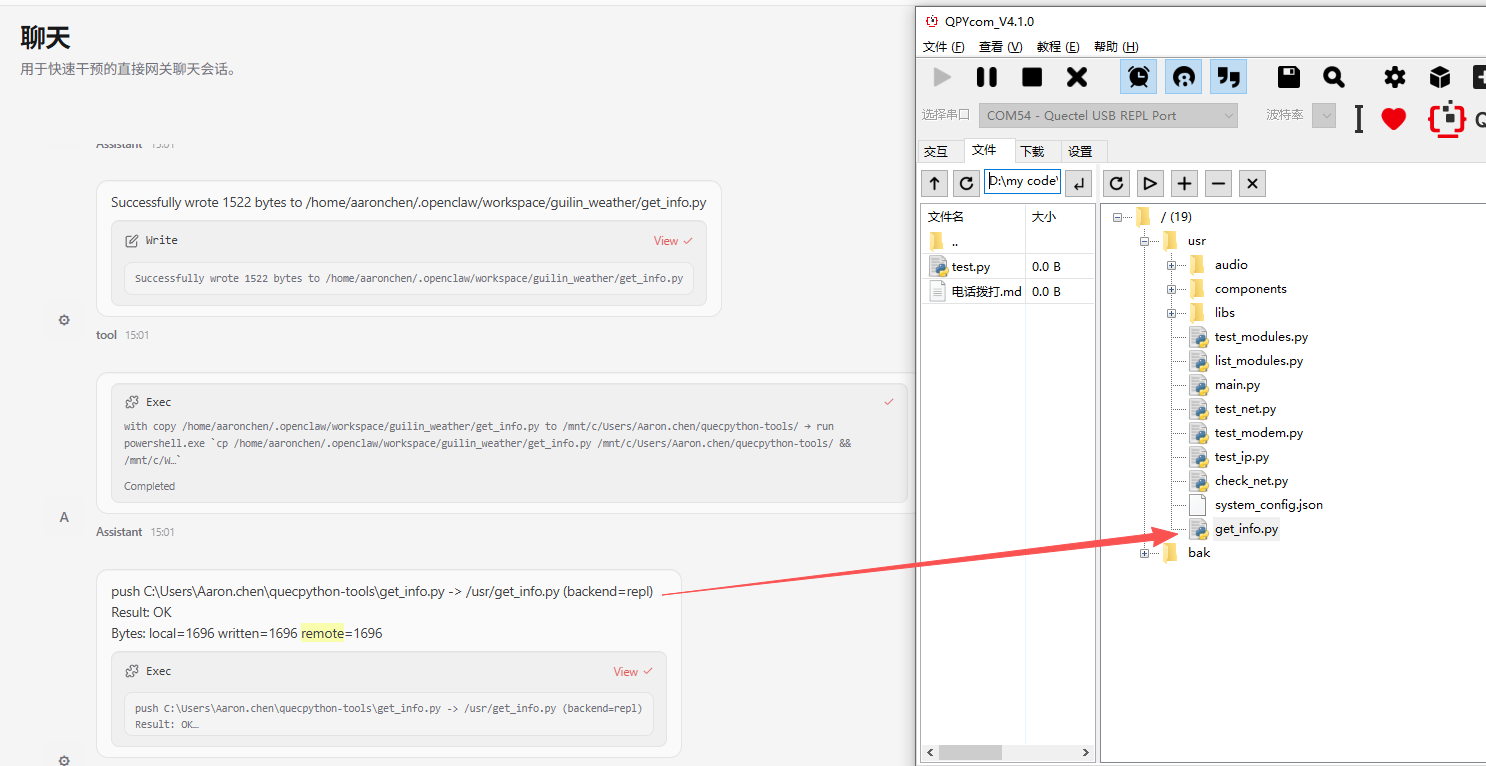Click the red heart icon
Image resolution: width=1486 pixels, height=766 pixels.
[x=1393, y=118]
